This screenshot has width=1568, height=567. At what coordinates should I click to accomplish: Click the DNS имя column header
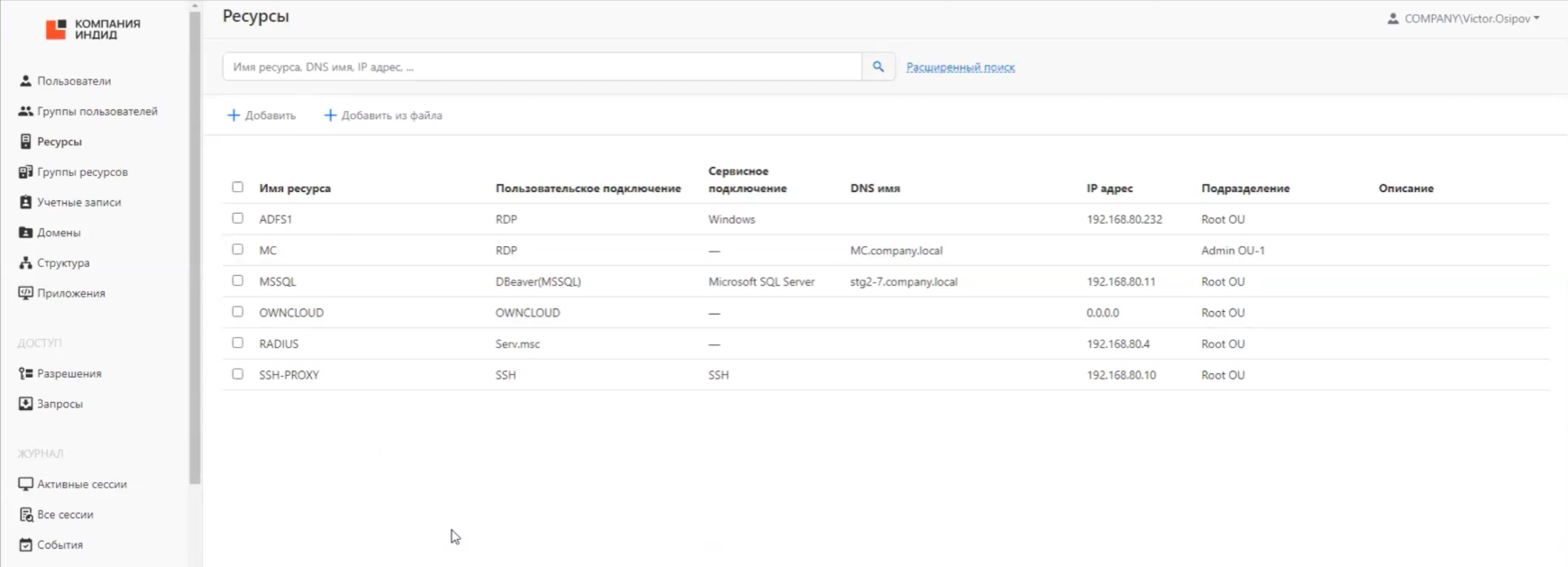tap(875, 188)
